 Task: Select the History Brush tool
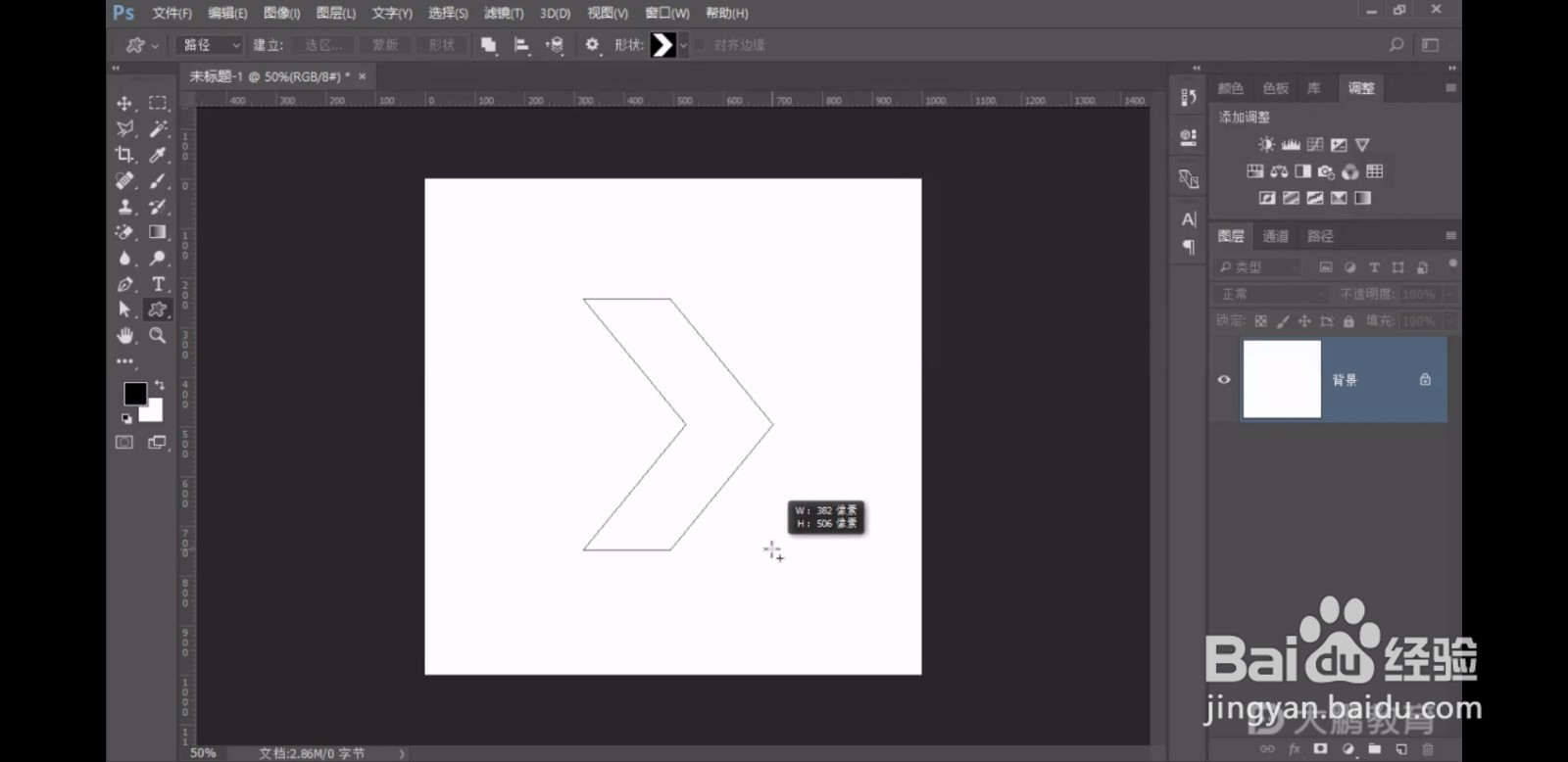(157, 207)
